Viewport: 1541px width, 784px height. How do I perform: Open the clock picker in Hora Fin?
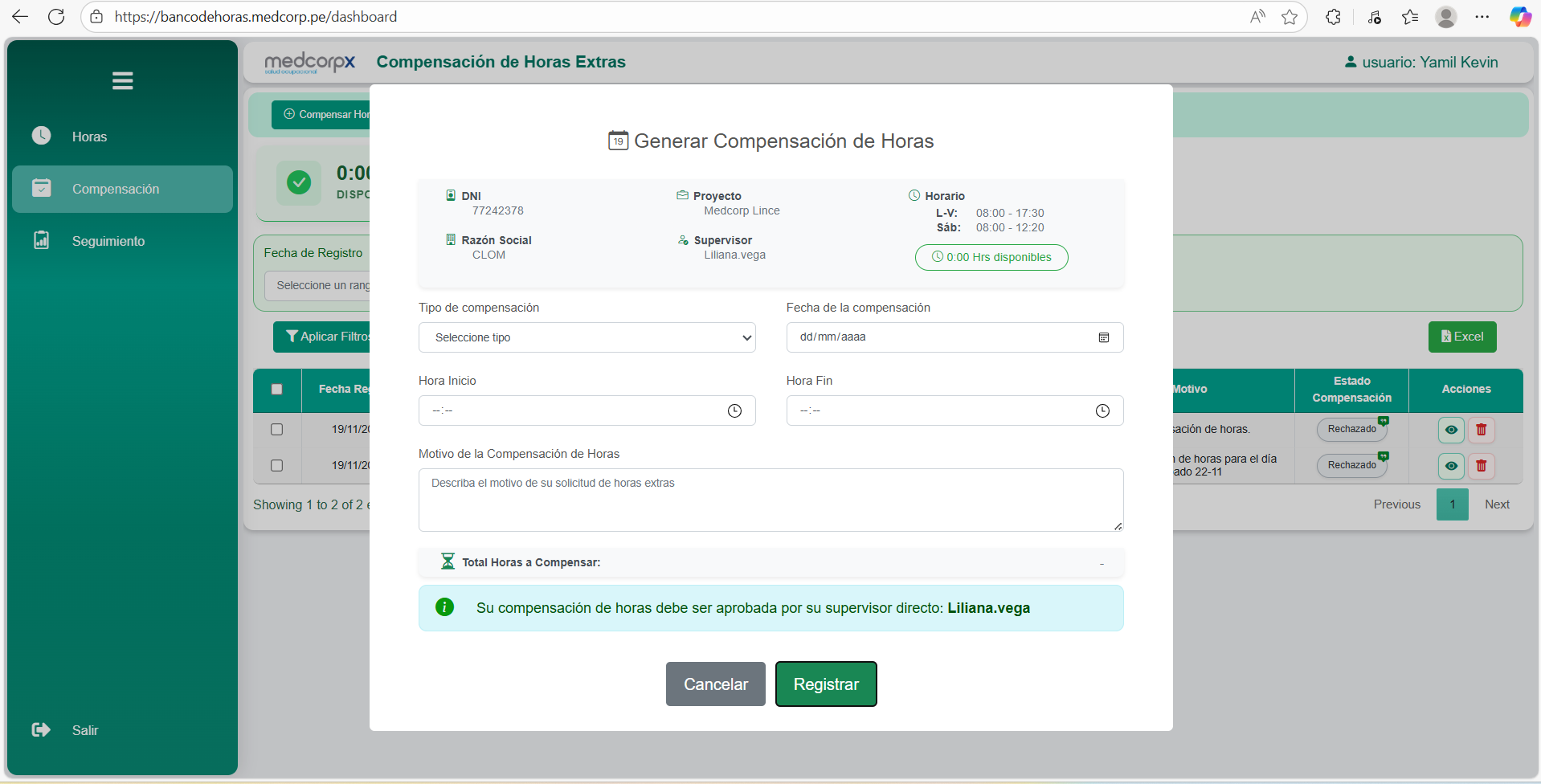pos(1102,410)
